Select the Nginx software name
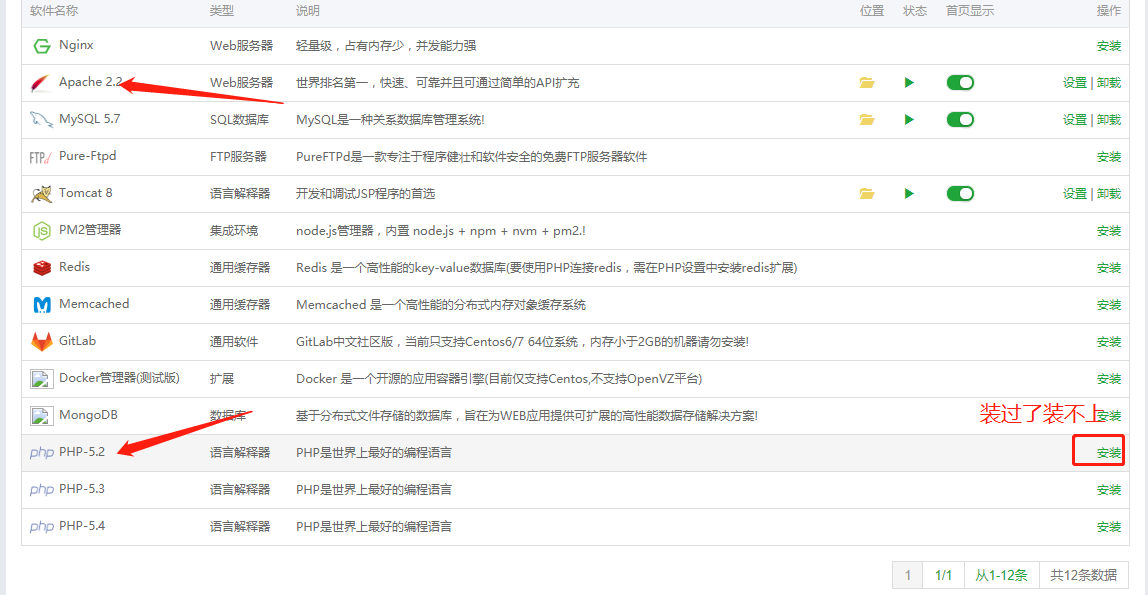The height and width of the screenshot is (595, 1148). (76, 45)
